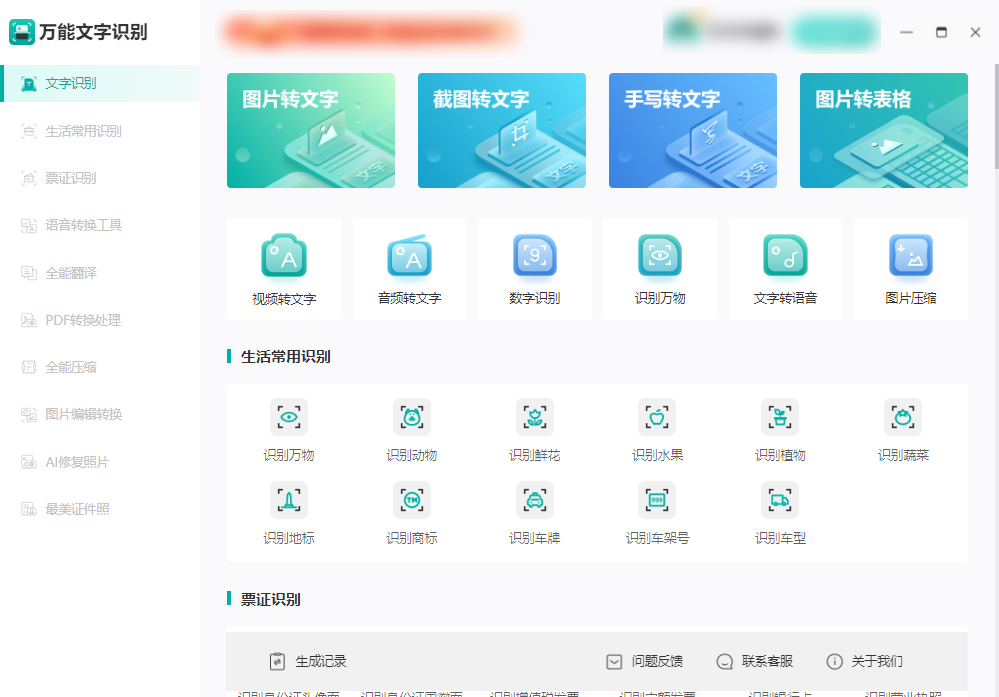Open the 图片转文字 banner
The image size is (999, 697).
tap(310, 130)
